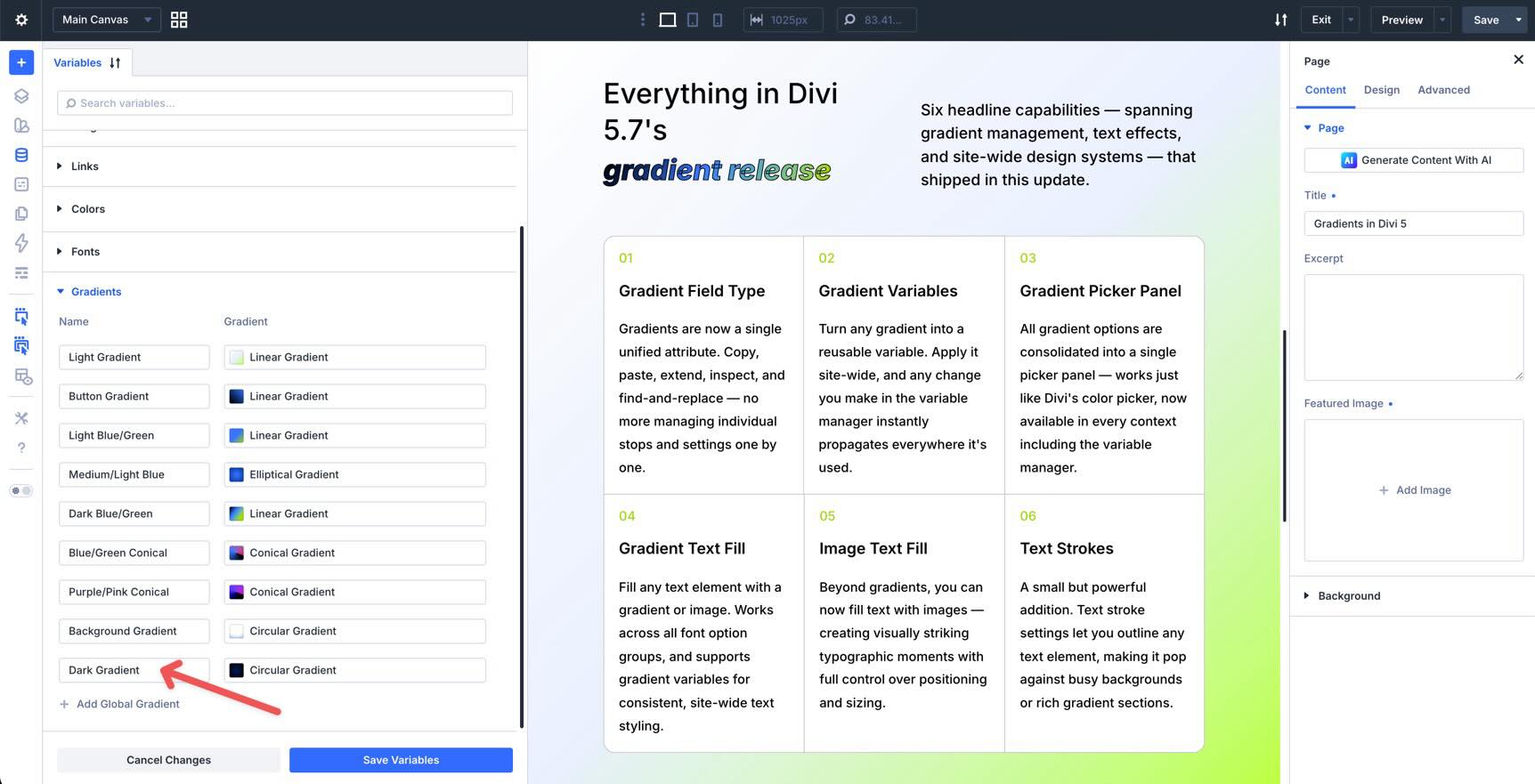Click the variables panel vertical scrollbar
Screen dimensions: 1535x784
(521, 477)
